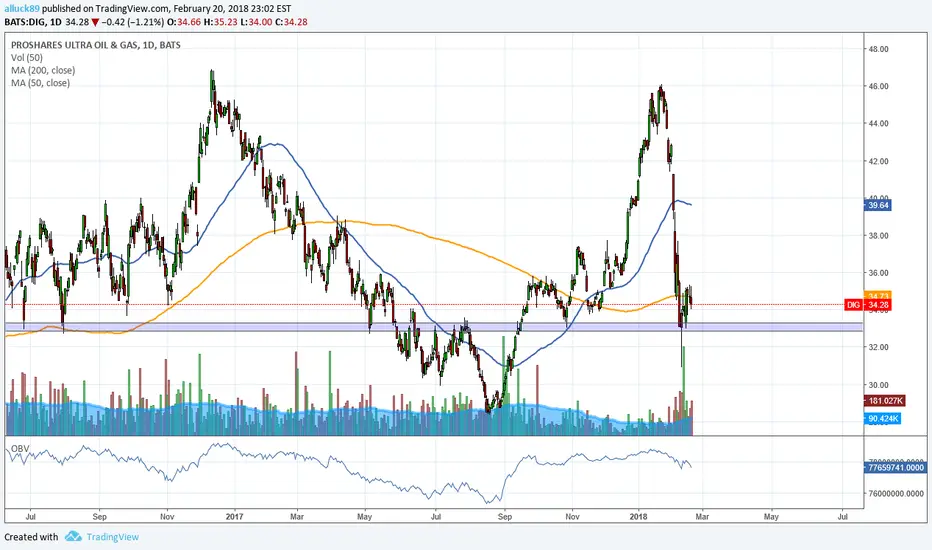Click the 46.00 price axis label
The width and height of the screenshot is (932, 550).
coord(879,86)
